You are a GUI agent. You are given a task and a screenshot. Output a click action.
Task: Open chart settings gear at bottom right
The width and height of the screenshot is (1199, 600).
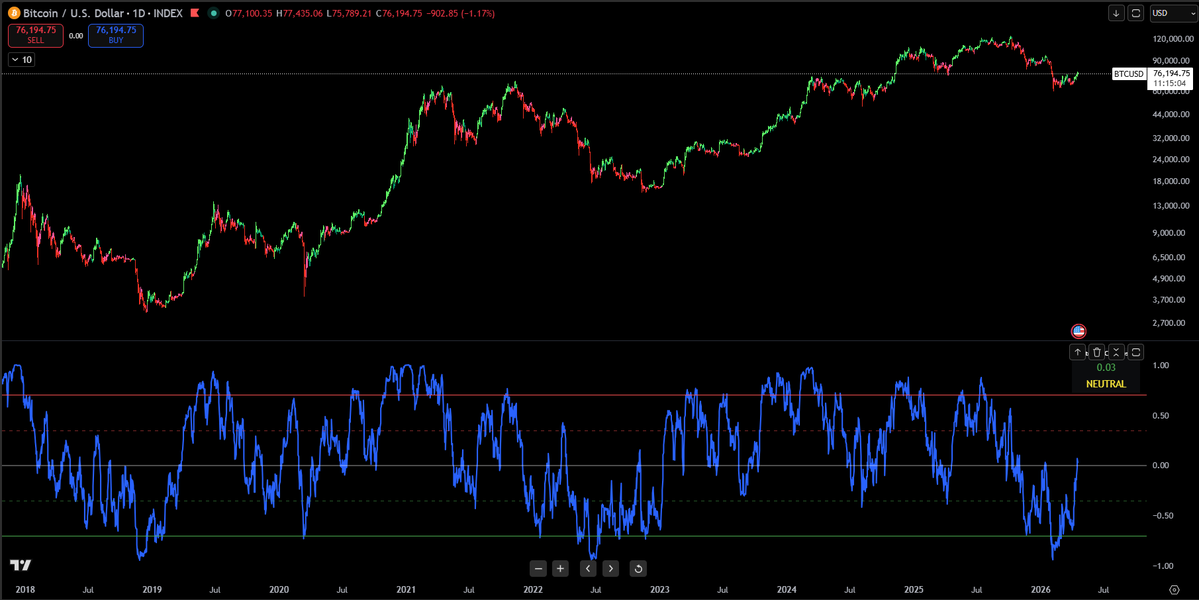pyautogui.click(x=1175, y=589)
